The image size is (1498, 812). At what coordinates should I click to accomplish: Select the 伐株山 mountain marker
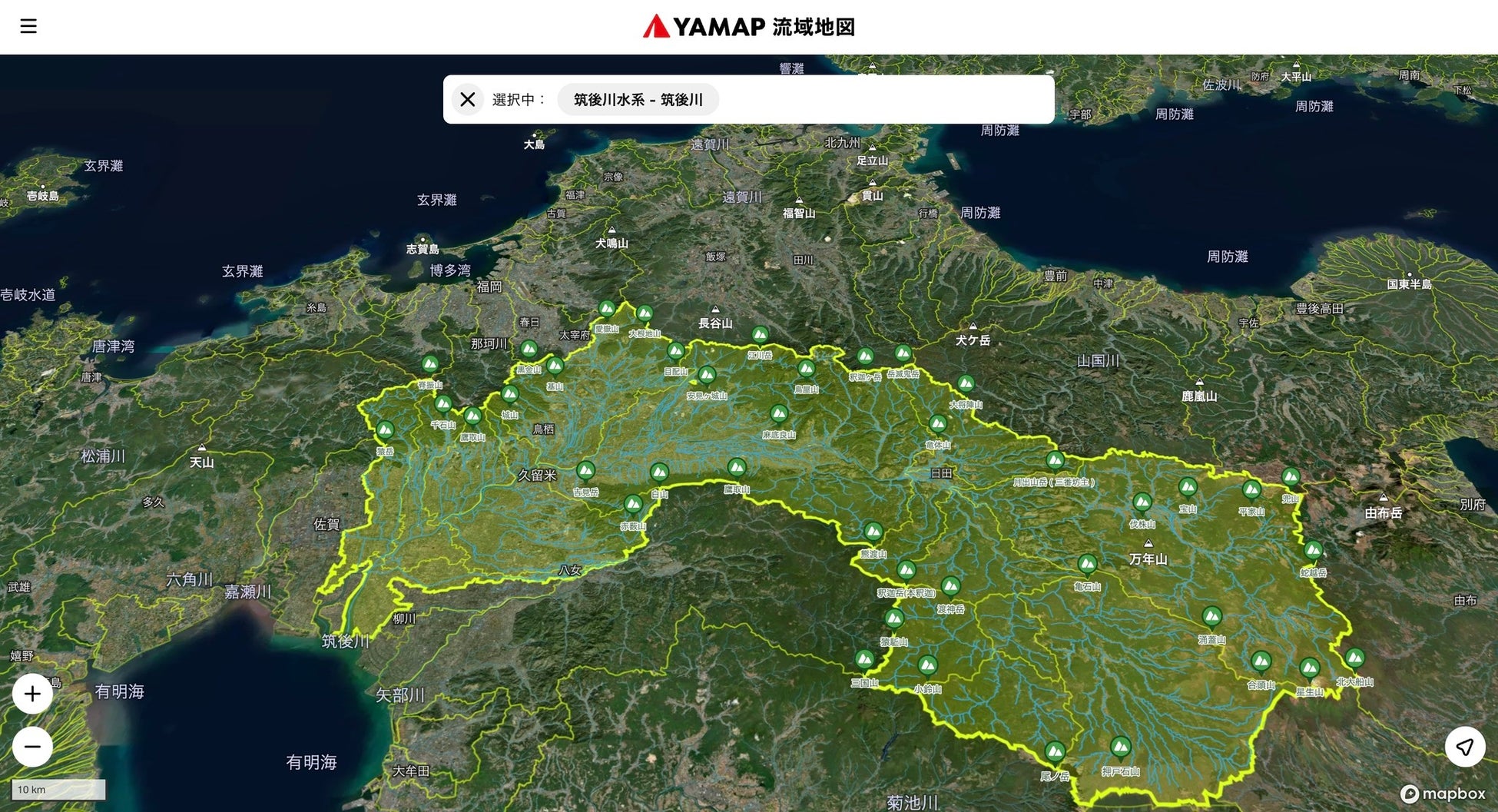[x=1142, y=503]
